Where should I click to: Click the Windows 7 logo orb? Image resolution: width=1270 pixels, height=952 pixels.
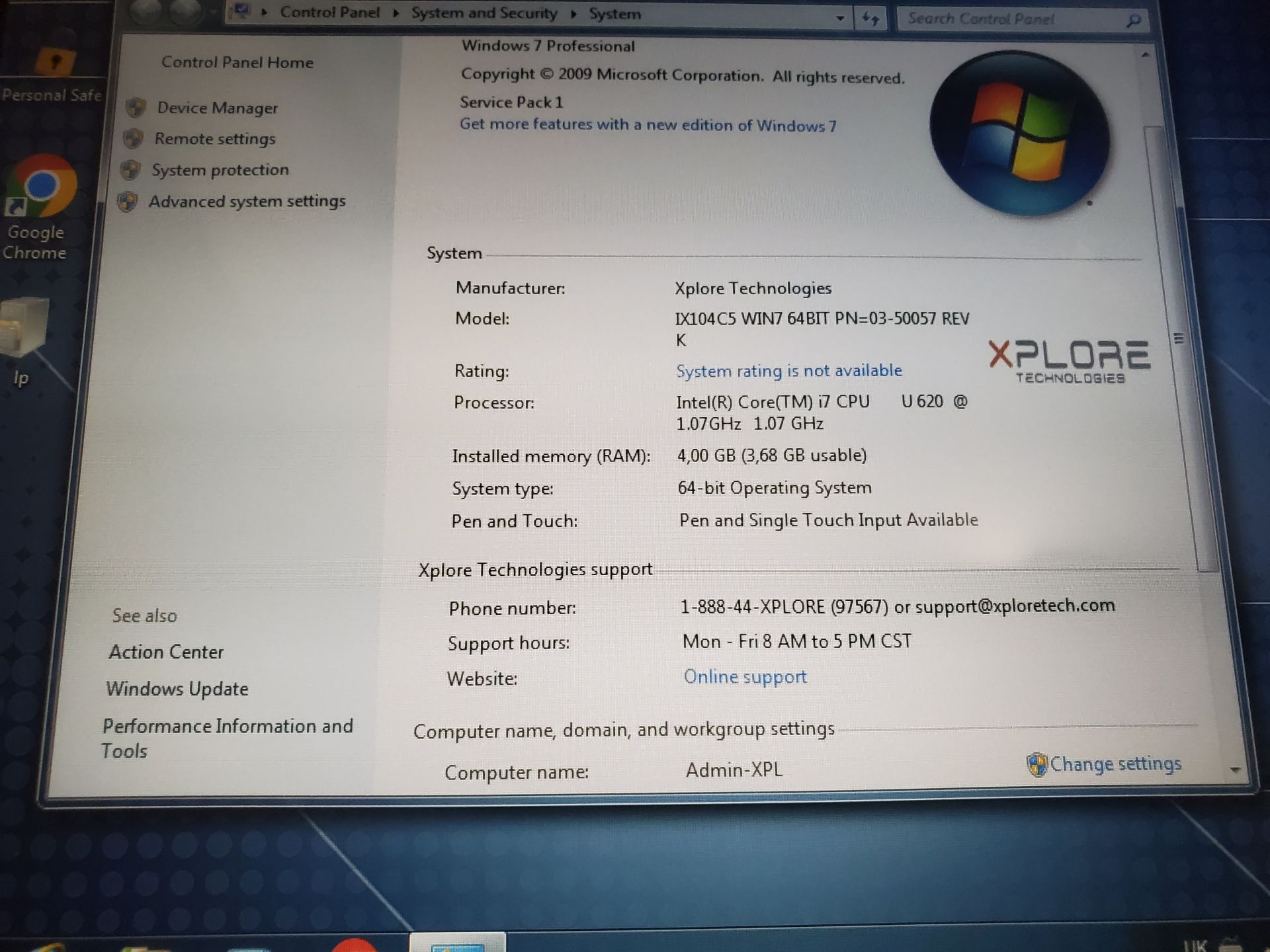(x=1019, y=133)
